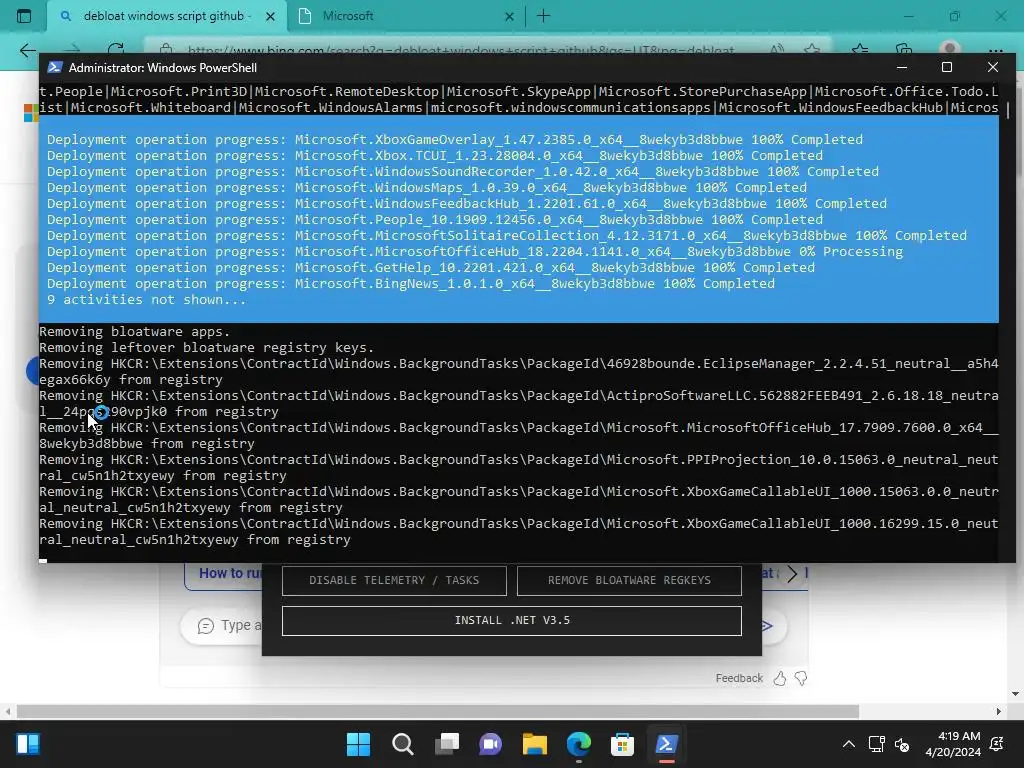This screenshot has height=768, width=1024.
Task: Click the PPIProjection registry removal line
Action: (x=519, y=468)
